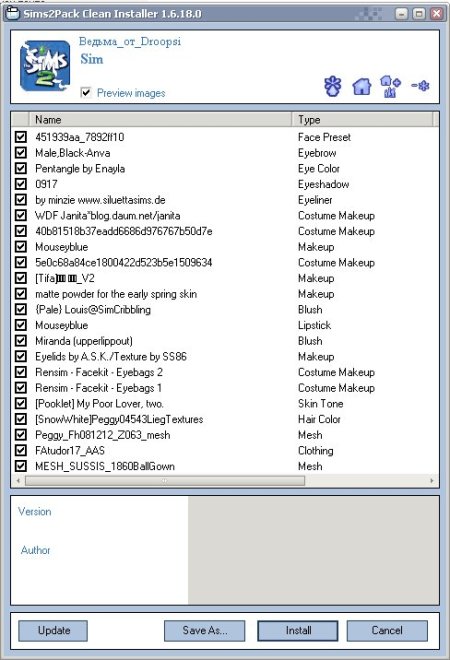Click the horizontal scrollbar right arrow

tap(432, 480)
